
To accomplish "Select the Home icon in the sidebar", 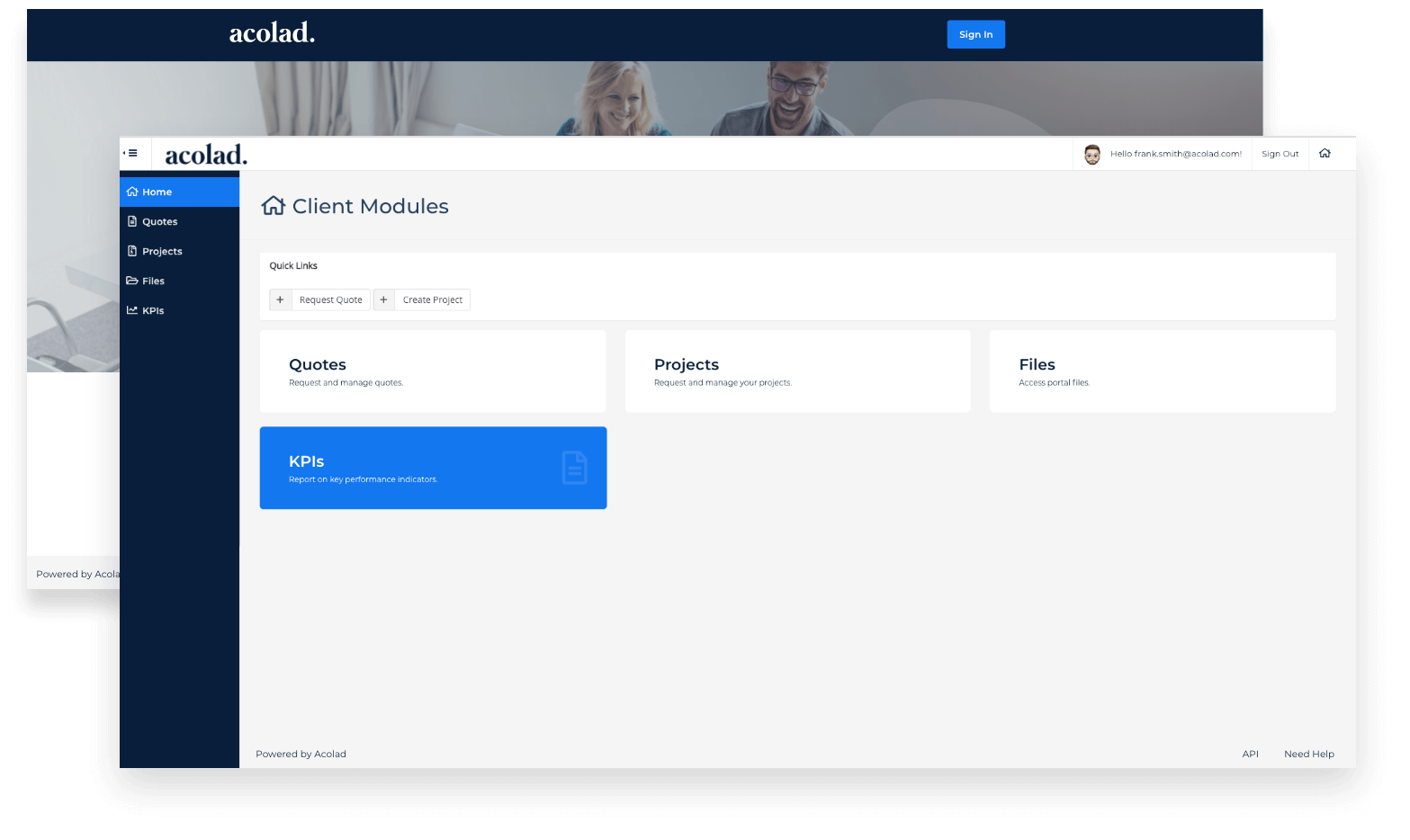I will (x=132, y=192).
